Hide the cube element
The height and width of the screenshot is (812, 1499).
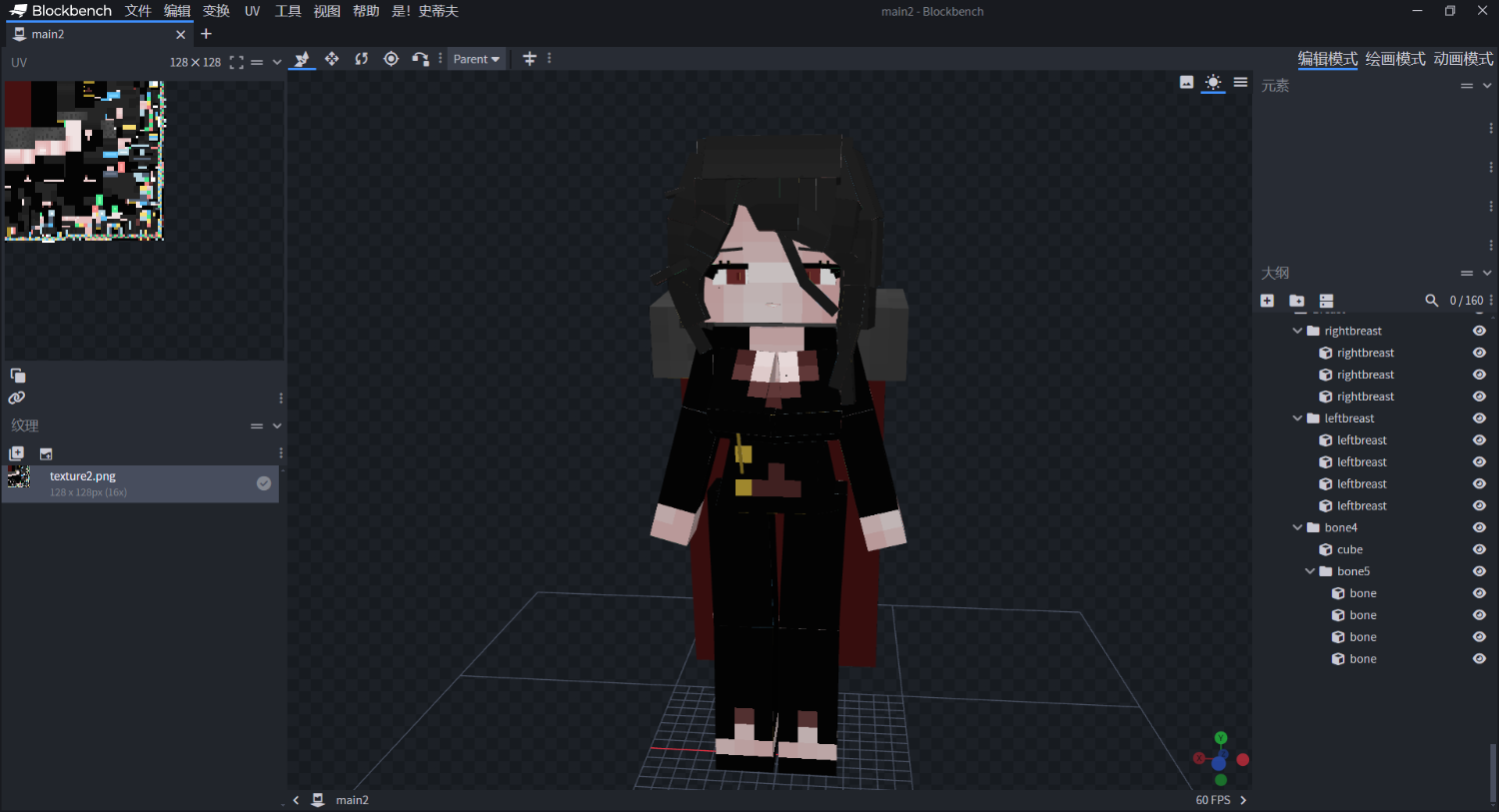point(1479,549)
